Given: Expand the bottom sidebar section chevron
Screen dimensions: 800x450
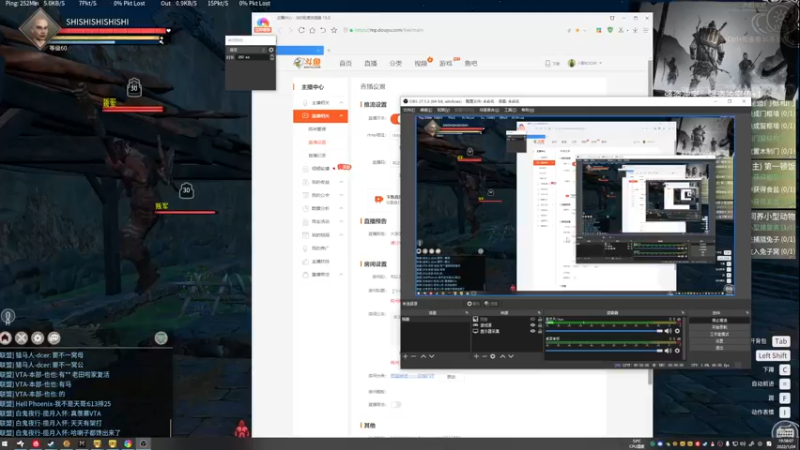Looking at the screenshot, I should coord(341,274).
